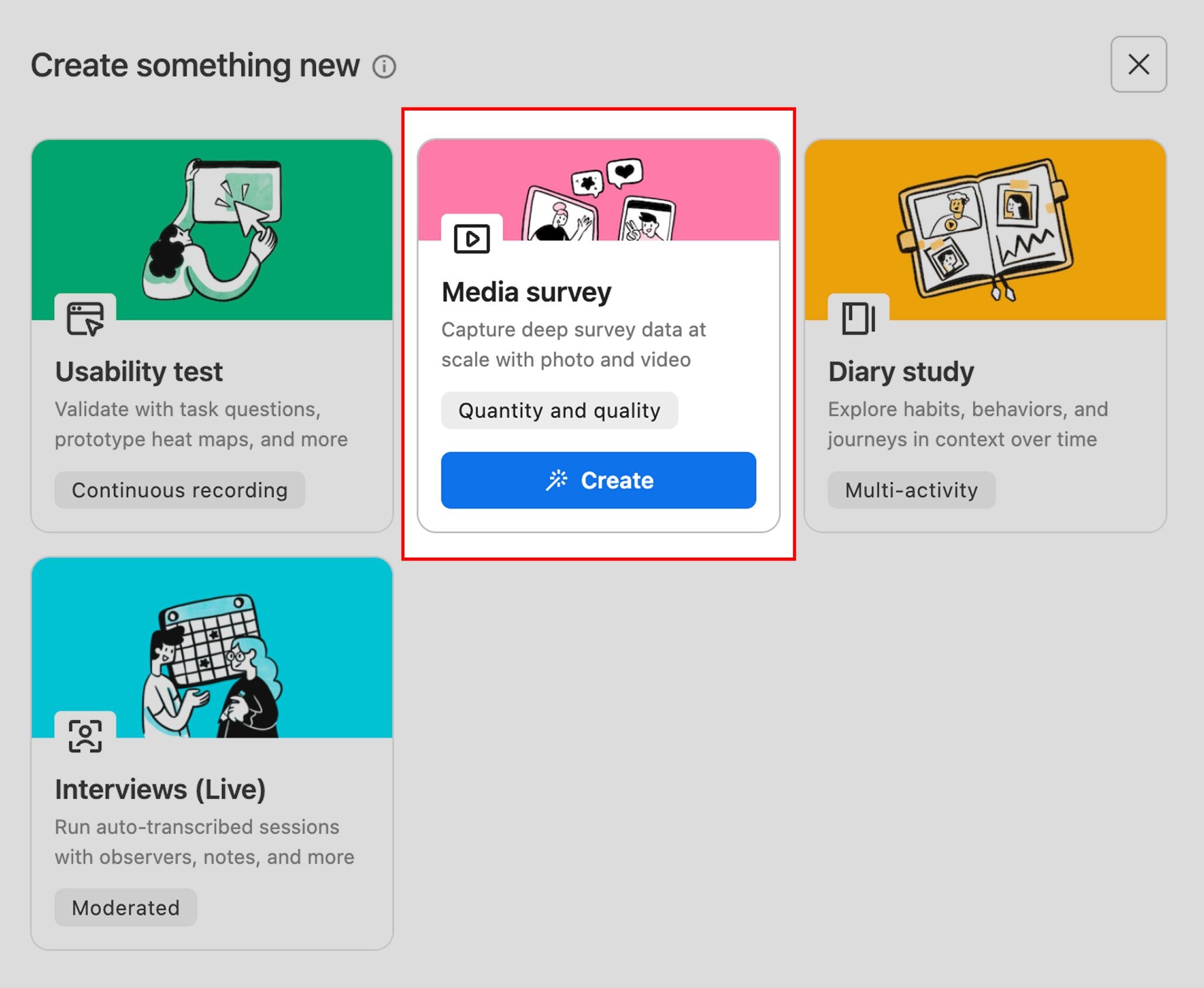Select the Usability test title
This screenshot has width=1204, height=988.
(x=139, y=372)
